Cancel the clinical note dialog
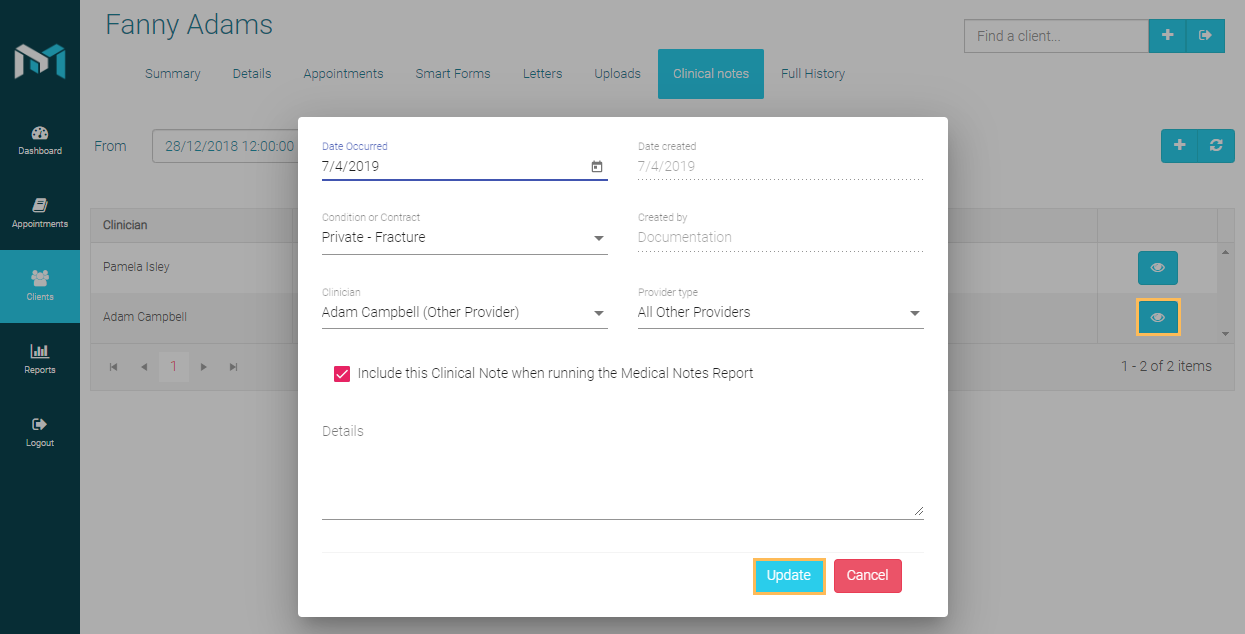The height and width of the screenshot is (634, 1245). pyautogui.click(x=867, y=576)
